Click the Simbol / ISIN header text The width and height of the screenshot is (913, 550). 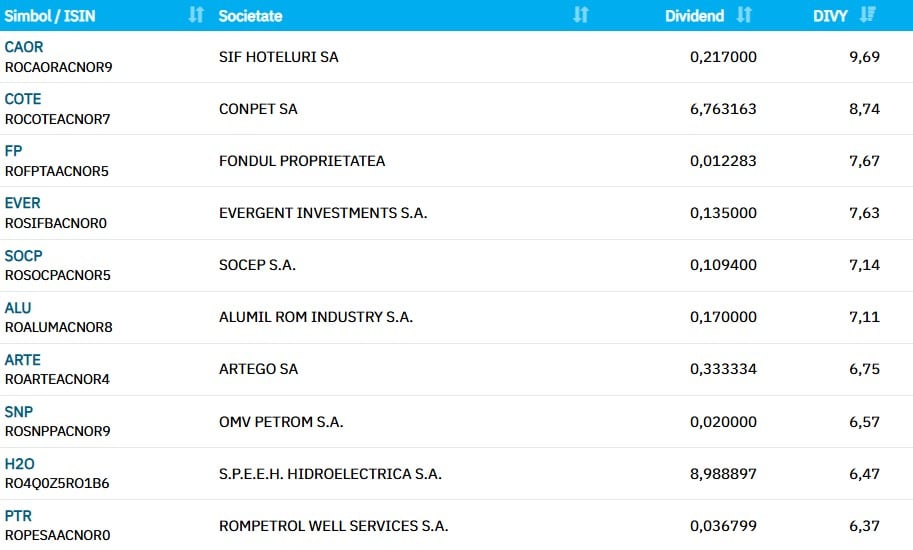point(52,16)
